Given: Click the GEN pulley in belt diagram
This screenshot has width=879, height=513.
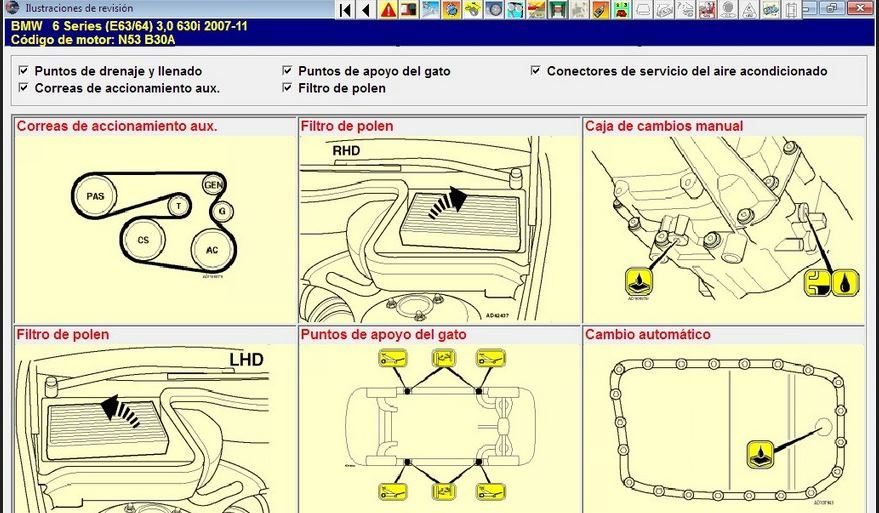Looking at the screenshot, I should (213, 185).
